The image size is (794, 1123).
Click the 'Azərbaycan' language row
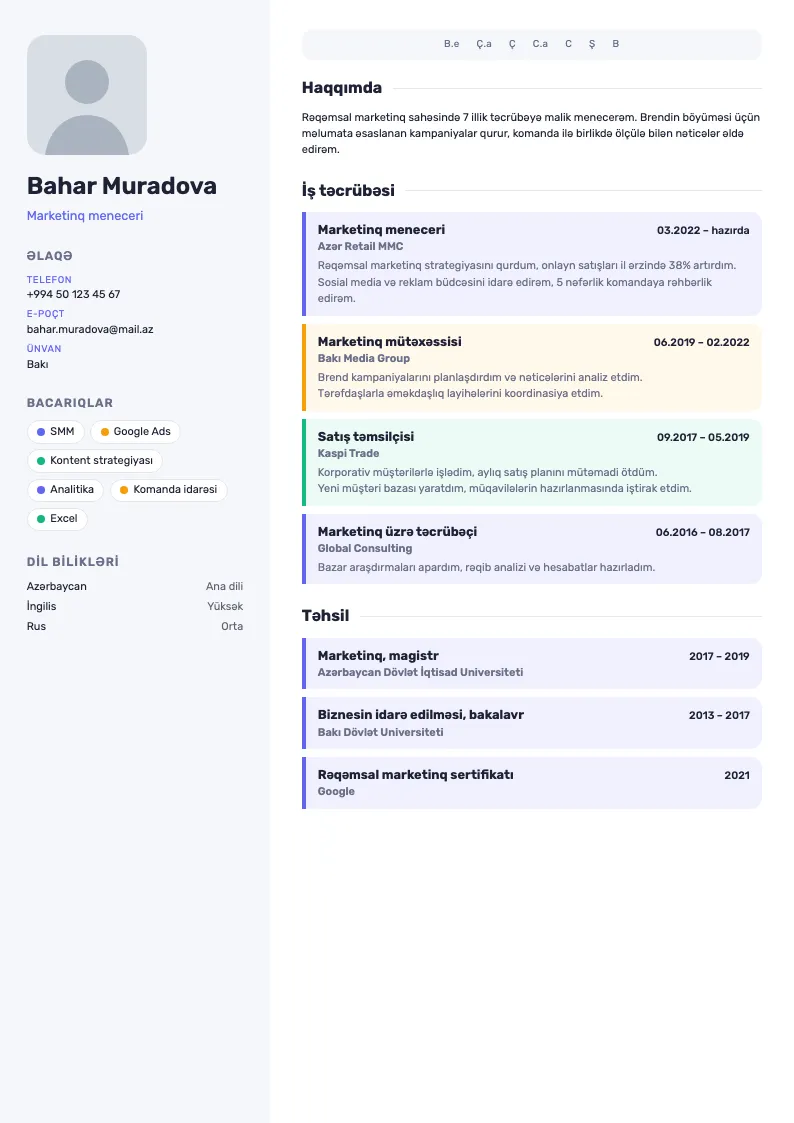(x=135, y=586)
